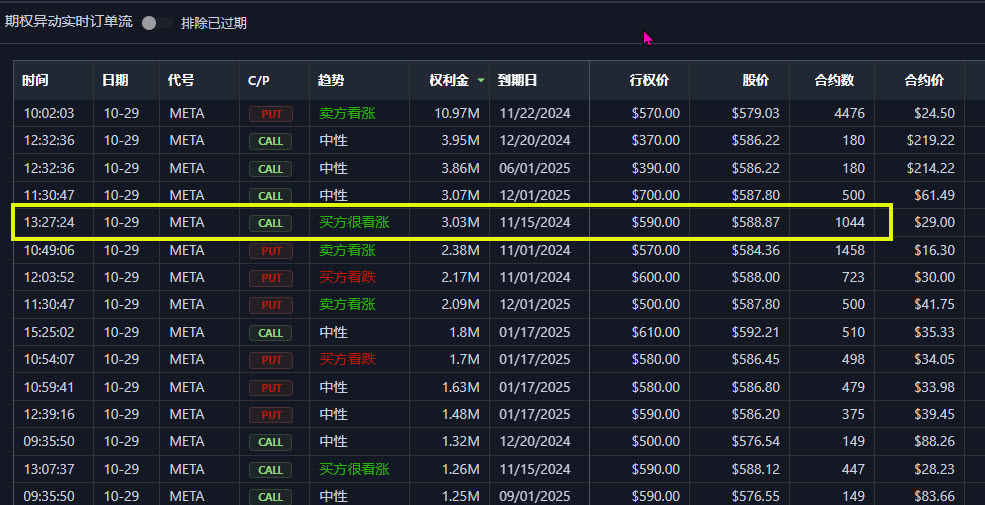Toggle the 排除已过期 switch
Image resolution: width=985 pixels, height=505 pixels.
pyautogui.click(x=158, y=23)
